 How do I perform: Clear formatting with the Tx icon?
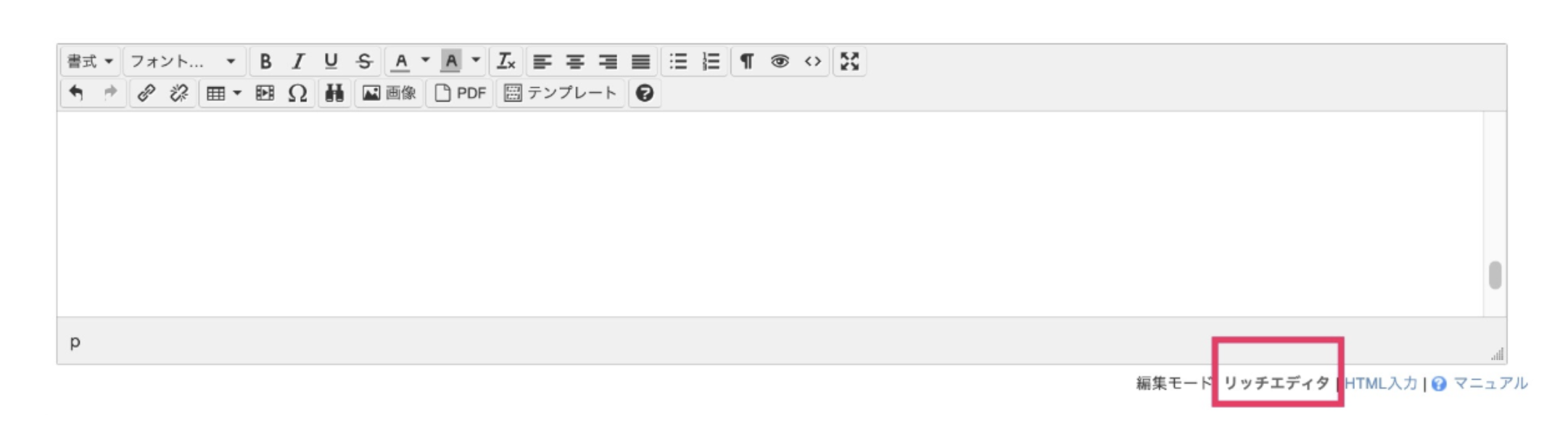pos(506,62)
